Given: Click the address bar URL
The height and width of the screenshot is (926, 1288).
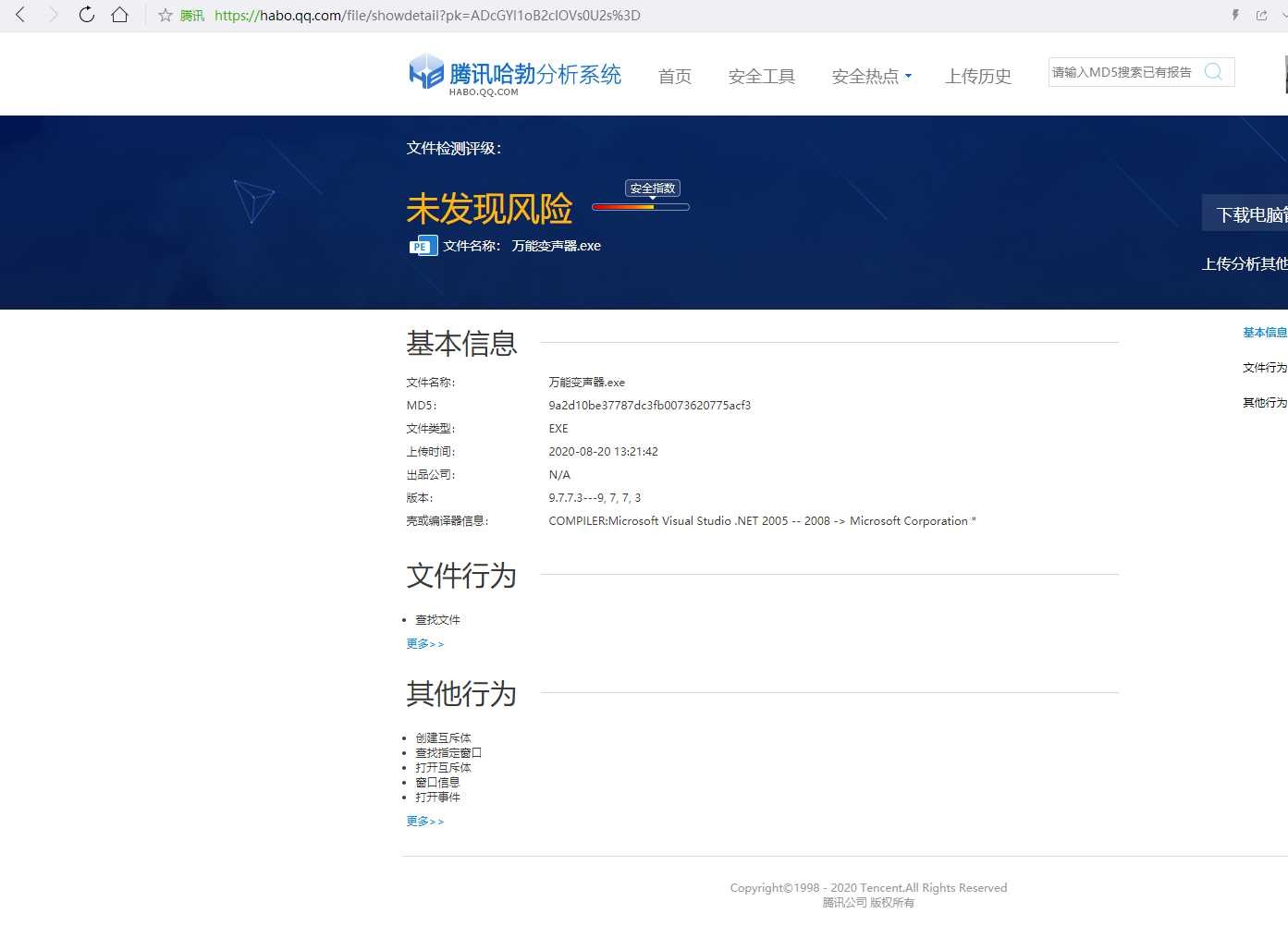Looking at the screenshot, I should (x=427, y=16).
